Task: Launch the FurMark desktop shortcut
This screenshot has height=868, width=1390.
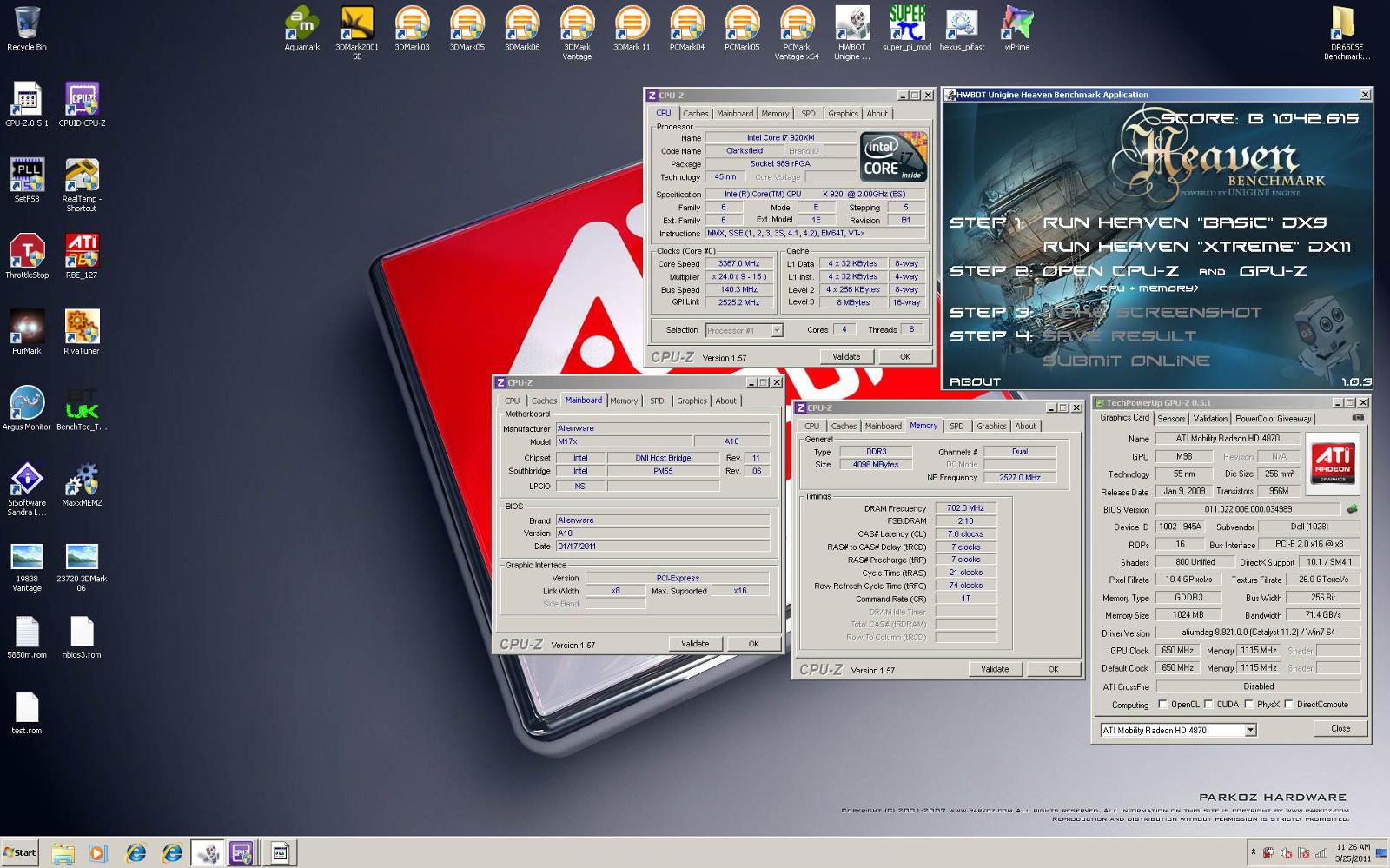Action: 27,332
